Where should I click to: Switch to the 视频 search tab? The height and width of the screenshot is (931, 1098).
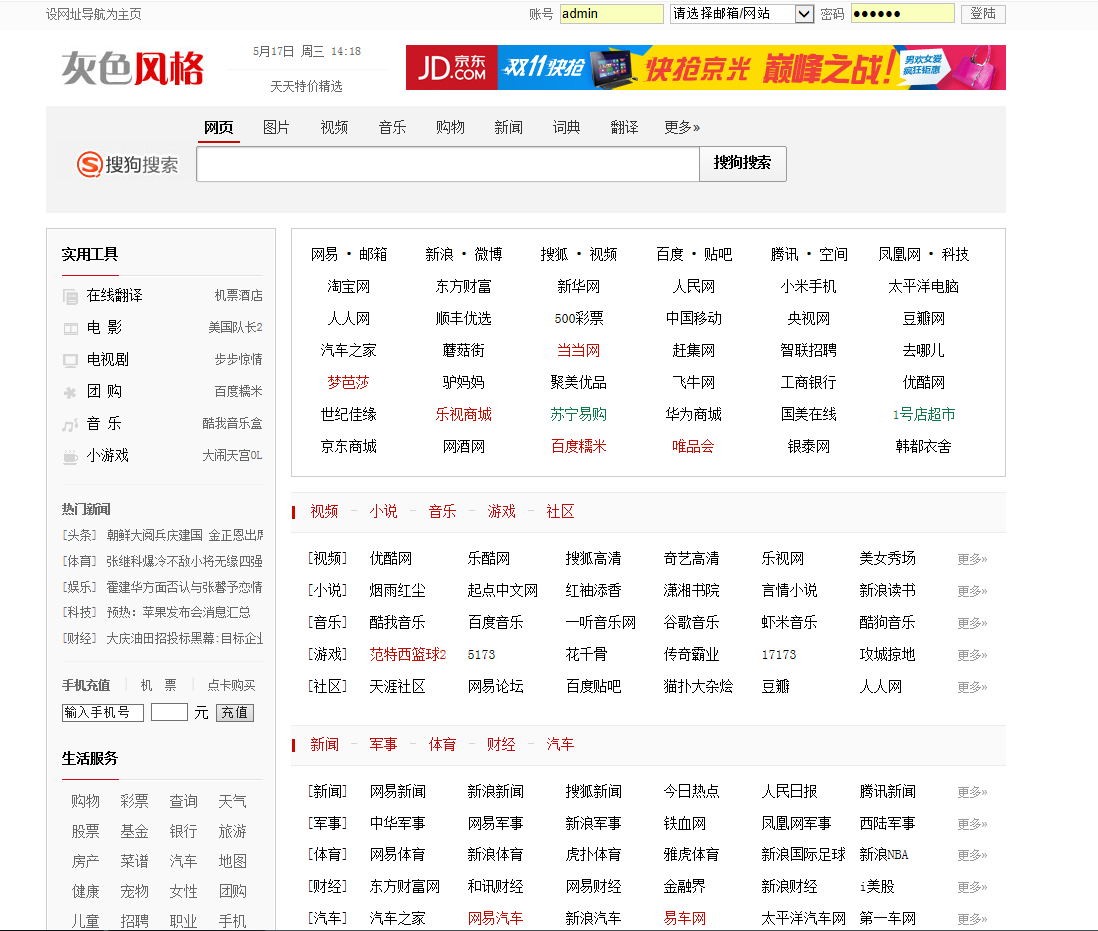coord(334,127)
